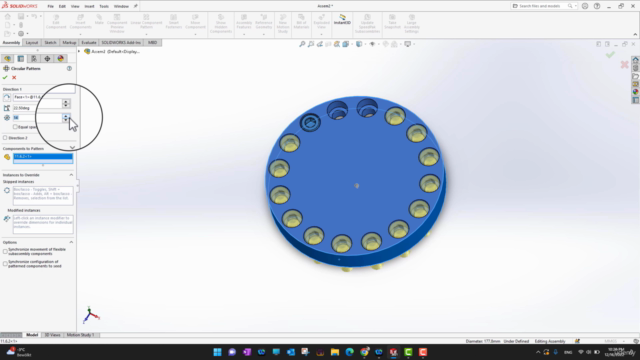Switch to the MBD tab
The width and height of the screenshot is (640, 360).
(153, 42)
